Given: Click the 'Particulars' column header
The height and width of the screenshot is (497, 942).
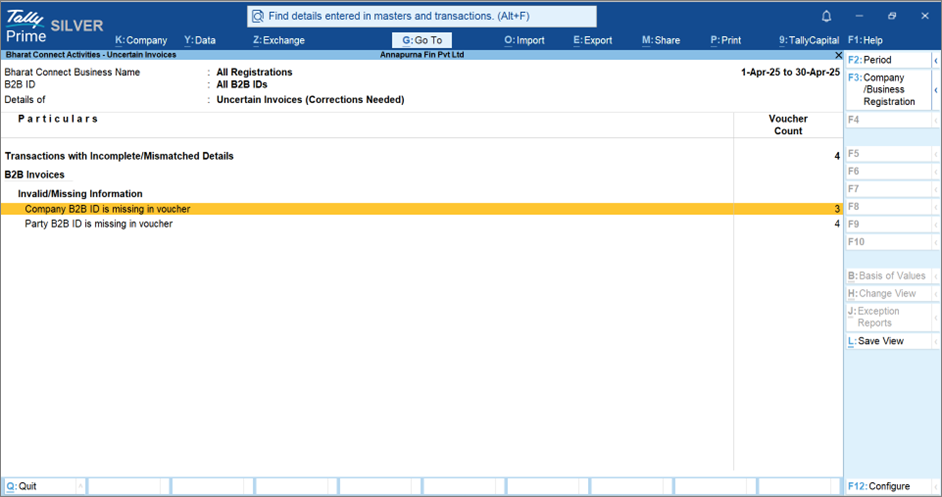Looking at the screenshot, I should (x=58, y=119).
